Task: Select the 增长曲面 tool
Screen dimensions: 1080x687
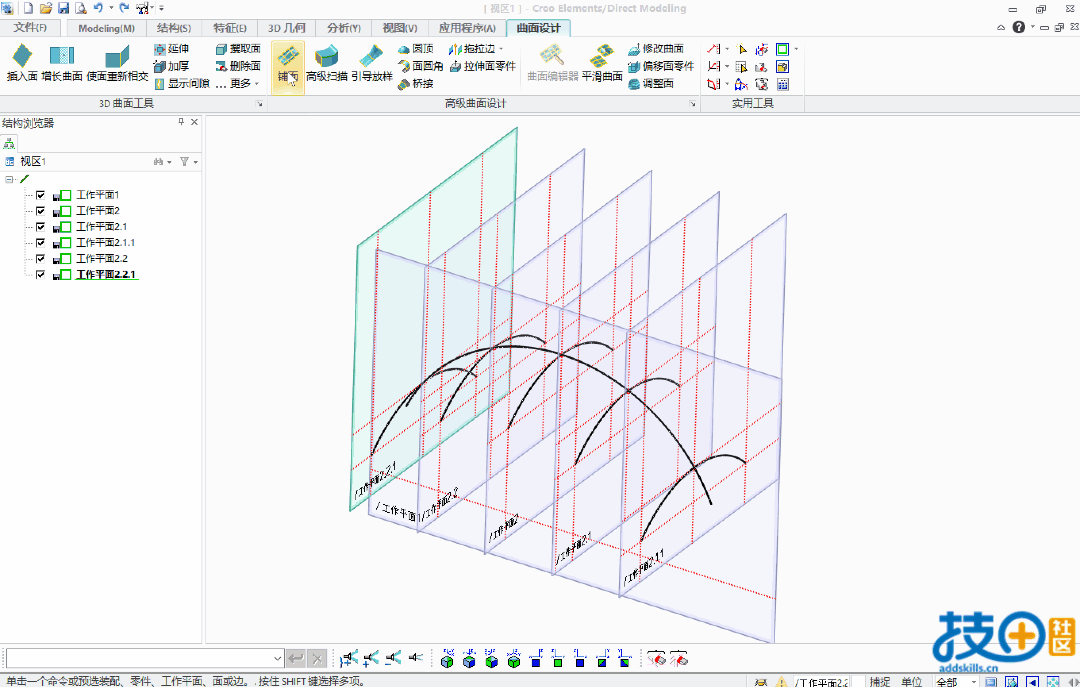Action: (61, 63)
